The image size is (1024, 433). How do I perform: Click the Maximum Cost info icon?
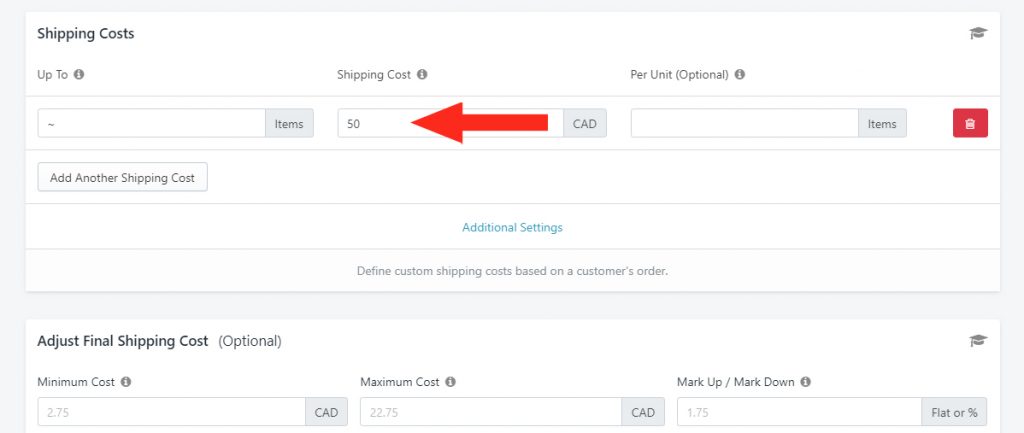point(451,381)
